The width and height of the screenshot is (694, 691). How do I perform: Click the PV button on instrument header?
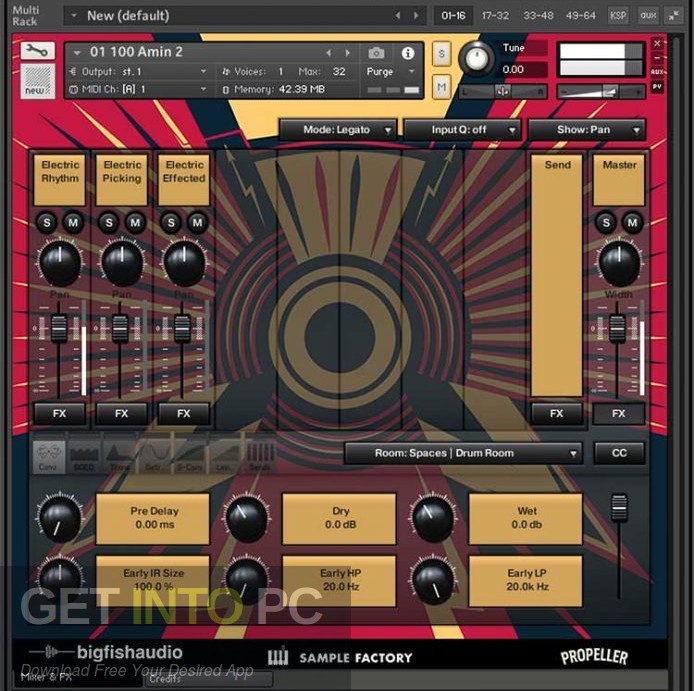[657, 86]
